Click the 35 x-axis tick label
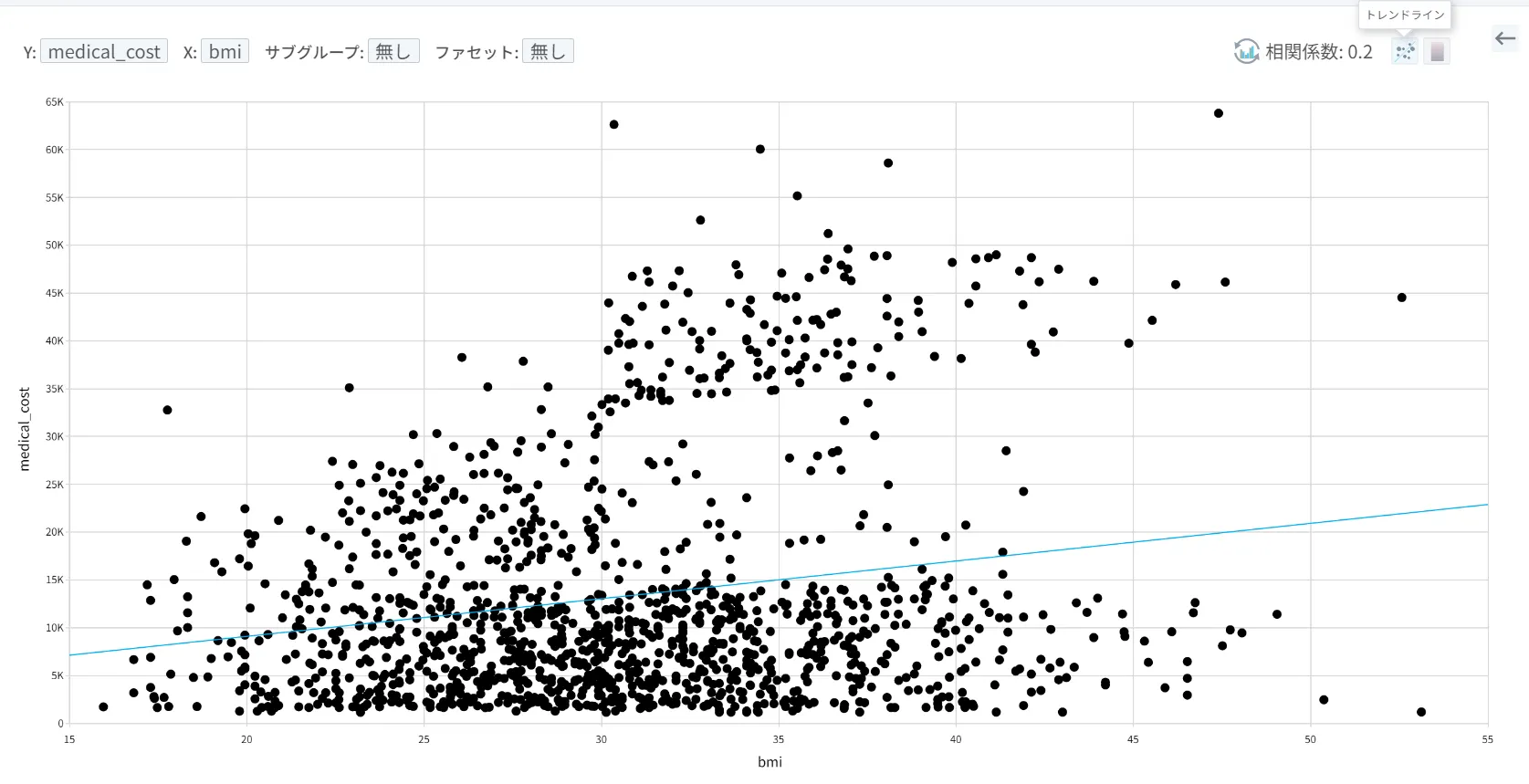The width and height of the screenshot is (1529, 784). pyautogui.click(x=779, y=739)
